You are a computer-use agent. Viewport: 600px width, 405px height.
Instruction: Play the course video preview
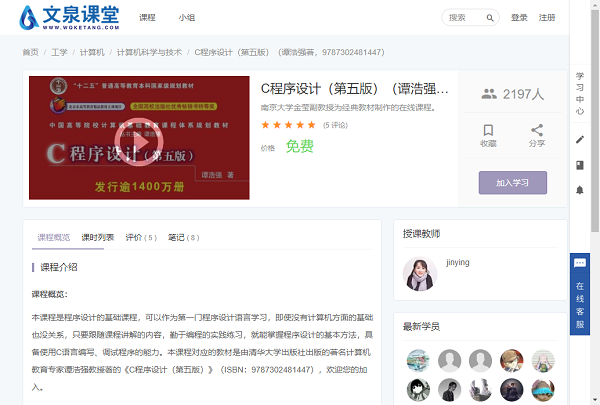tap(133, 136)
